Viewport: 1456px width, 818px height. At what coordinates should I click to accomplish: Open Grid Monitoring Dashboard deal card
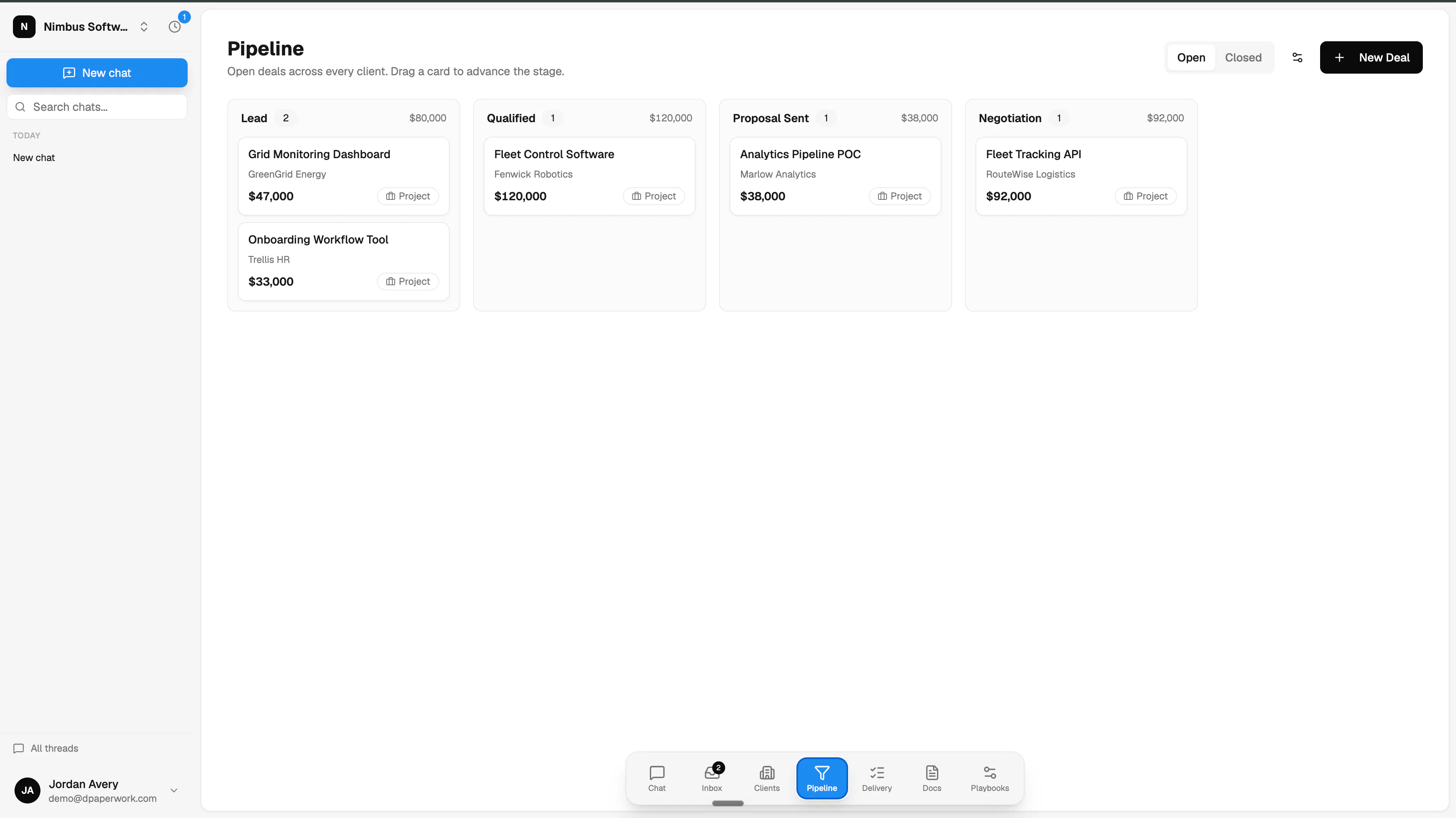(x=344, y=176)
